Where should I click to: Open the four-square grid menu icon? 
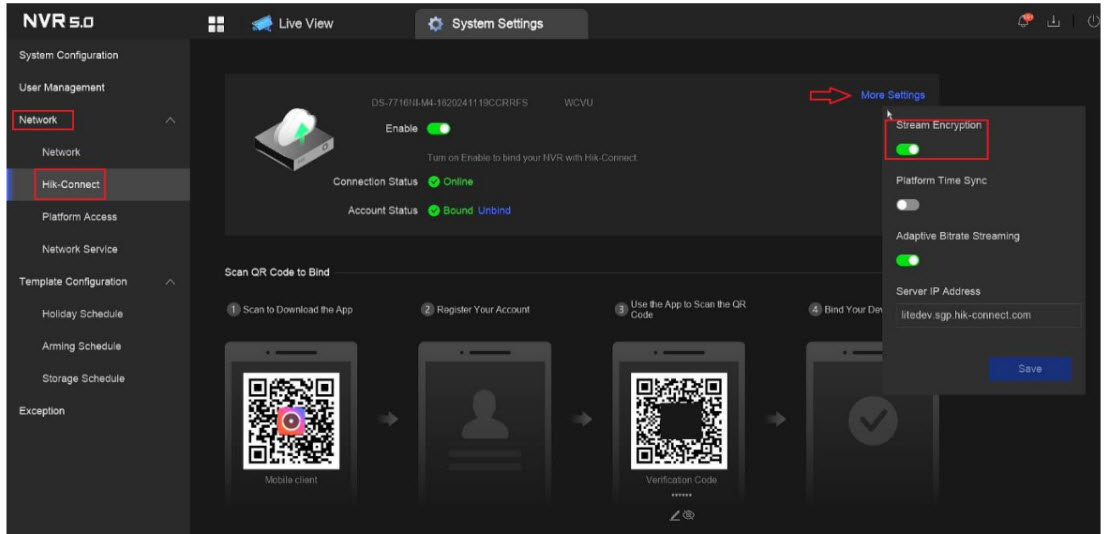(x=215, y=23)
